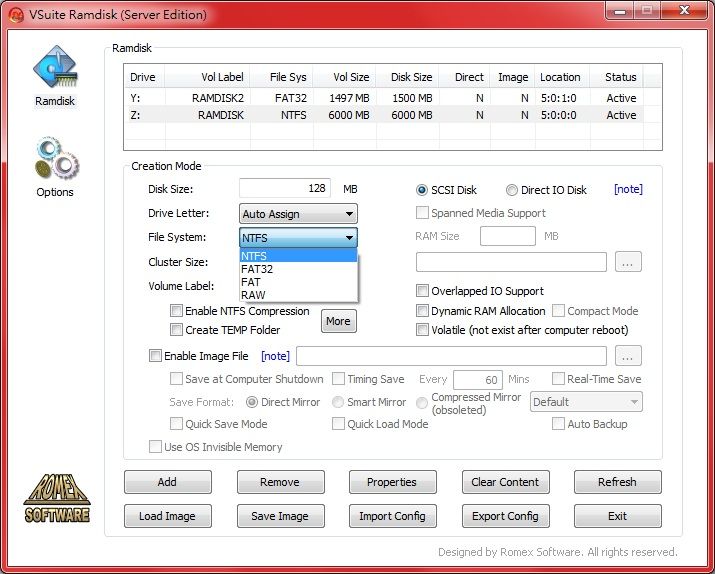Toggle Enable NTFS Compression checkbox
This screenshot has width=715, height=574.
pos(176,311)
